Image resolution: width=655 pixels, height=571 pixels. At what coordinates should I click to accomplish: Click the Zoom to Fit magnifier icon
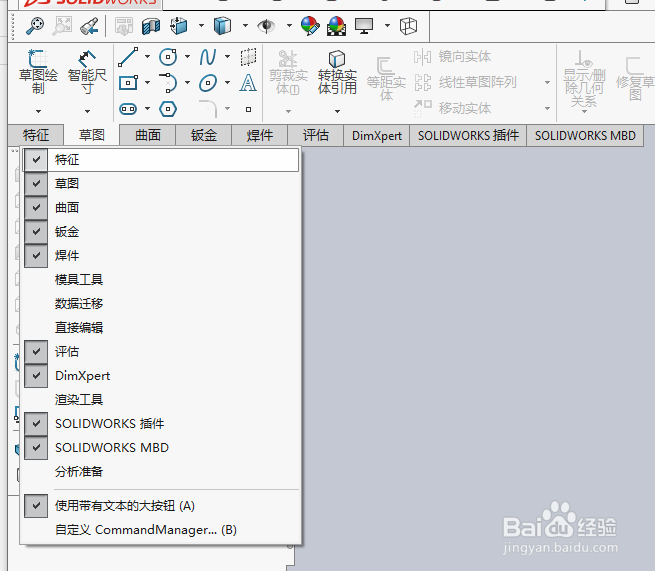(35, 25)
